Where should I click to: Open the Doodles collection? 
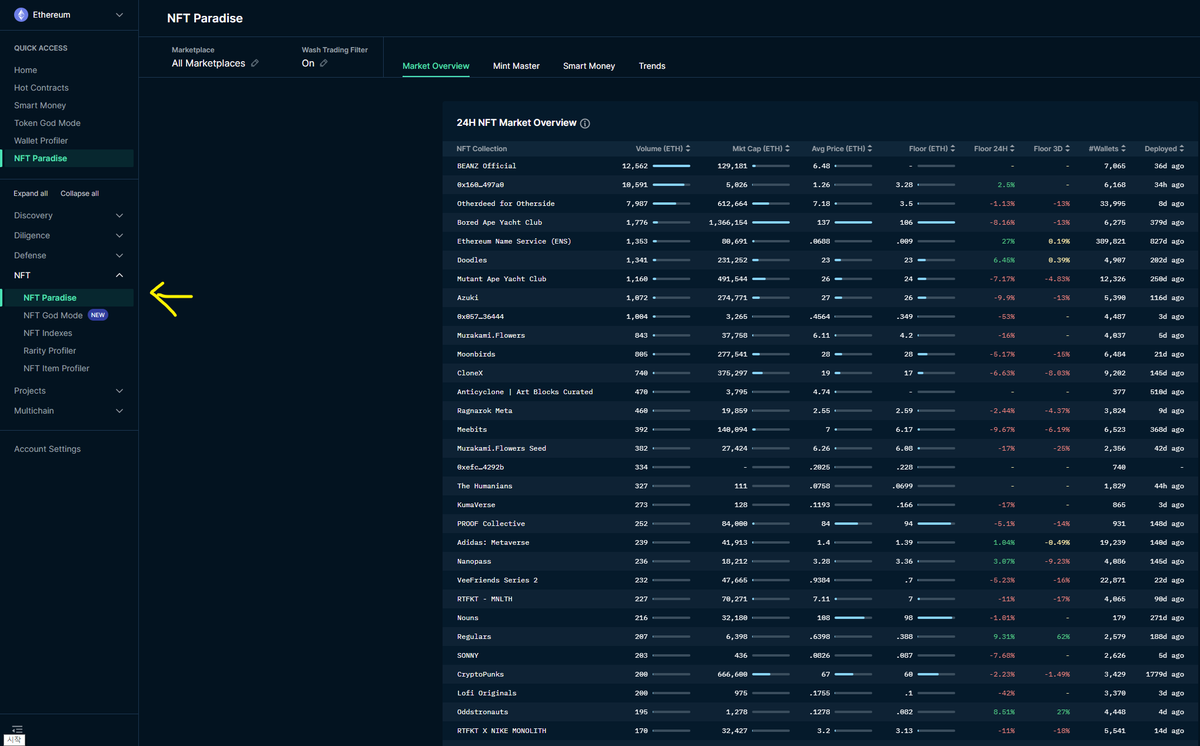pos(472,260)
